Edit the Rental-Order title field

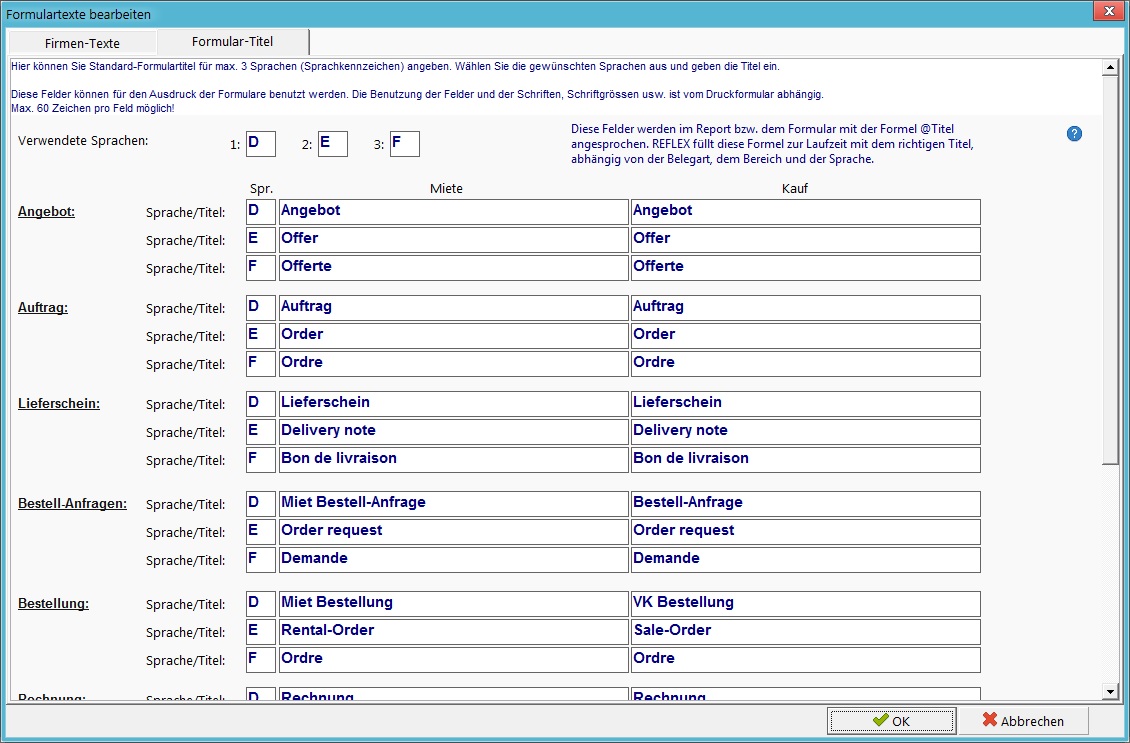(452, 632)
